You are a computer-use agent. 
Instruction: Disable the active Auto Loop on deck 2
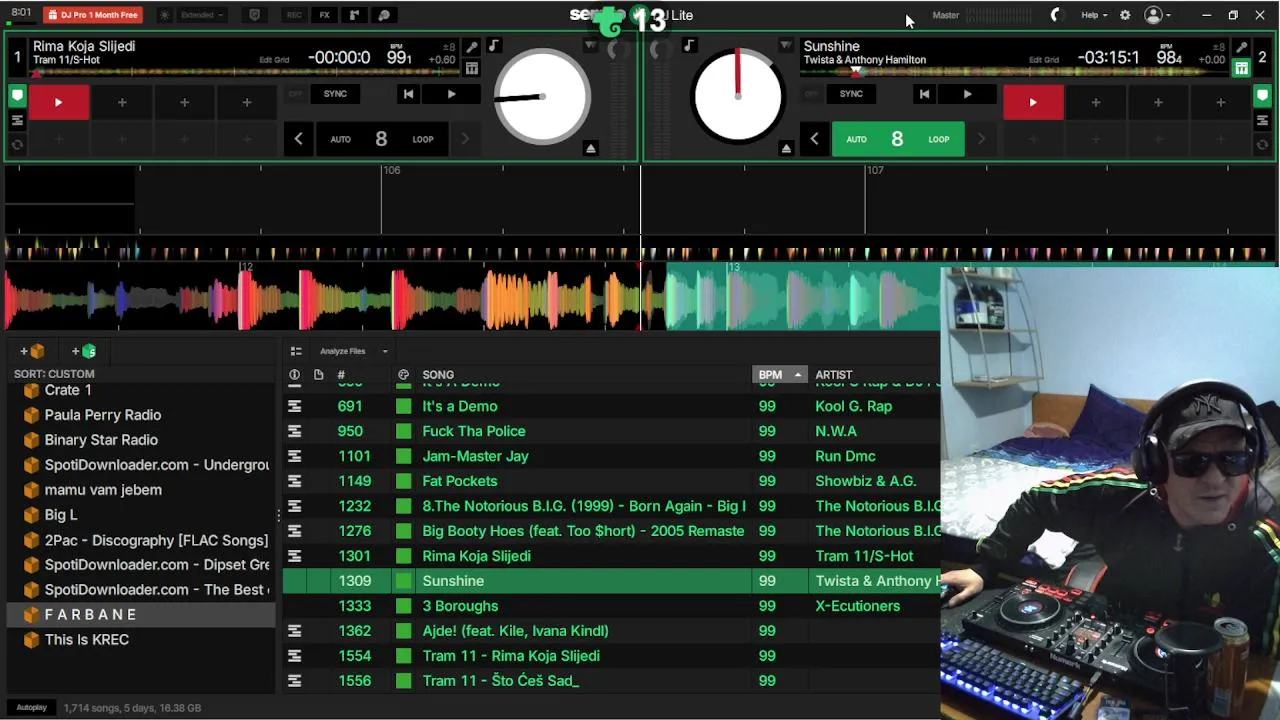[x=897, y=139]
